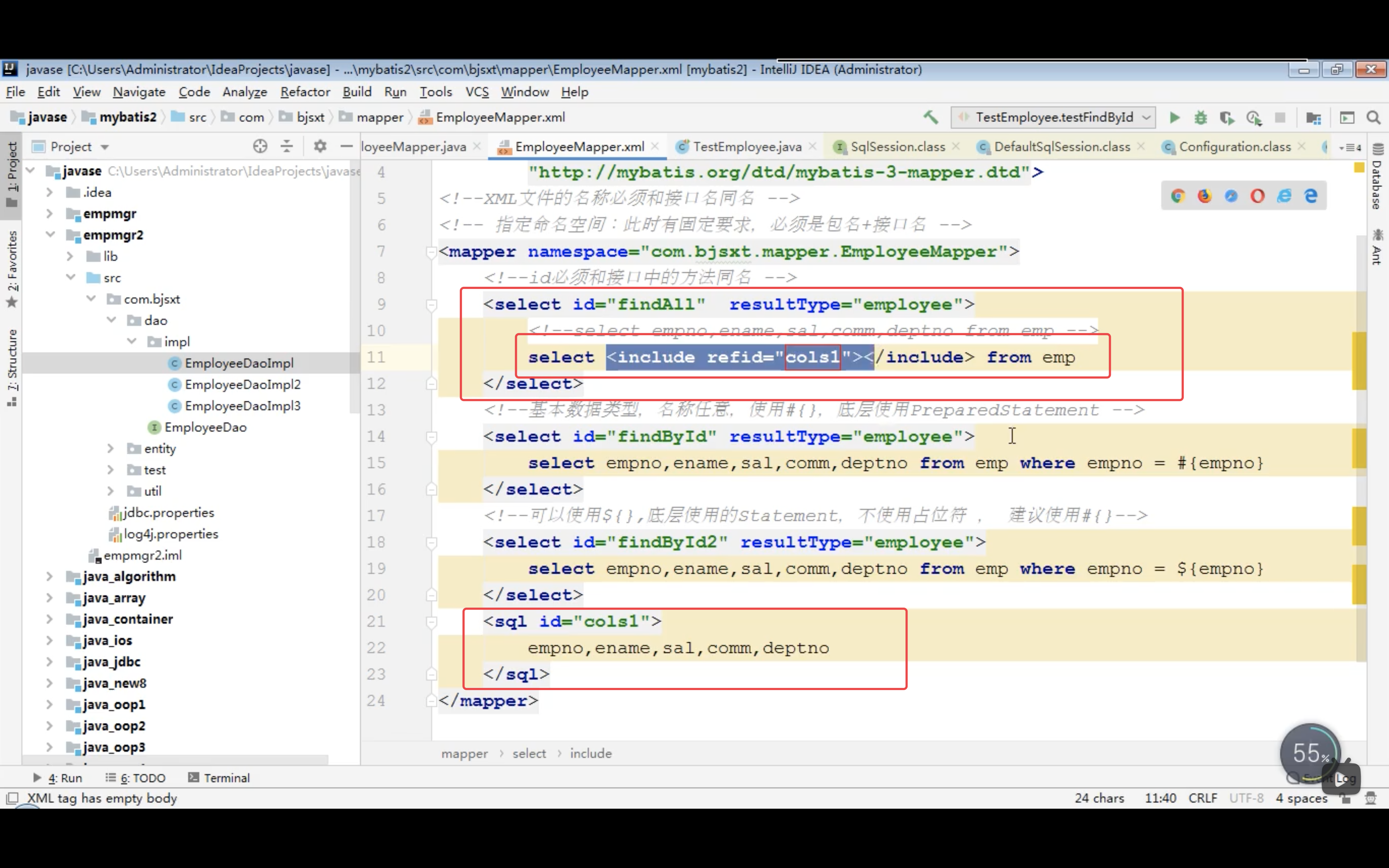This screenshot has height=868, width=1389.
Task: Open in Chrome browser icon
Action: coord(1178,196)
